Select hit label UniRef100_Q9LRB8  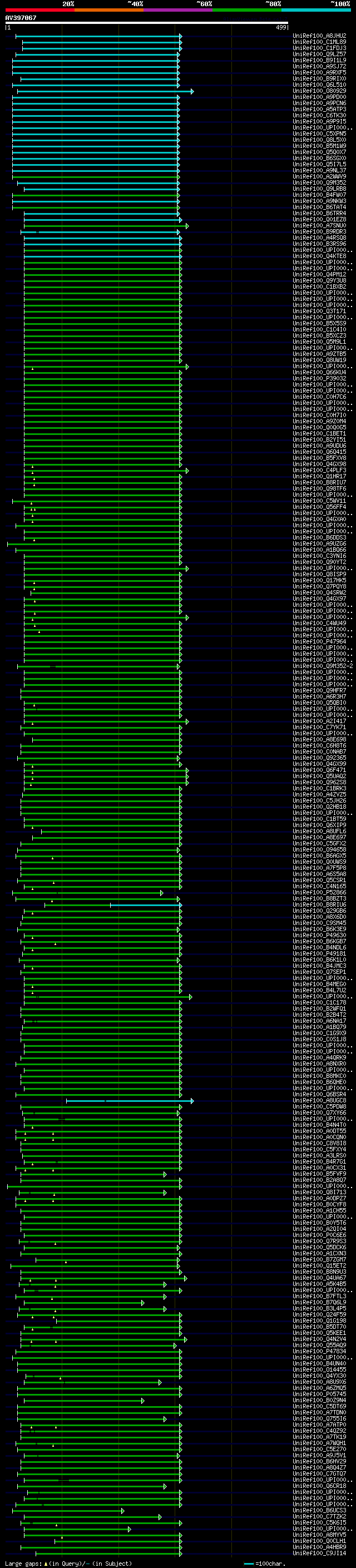[319, 189]
